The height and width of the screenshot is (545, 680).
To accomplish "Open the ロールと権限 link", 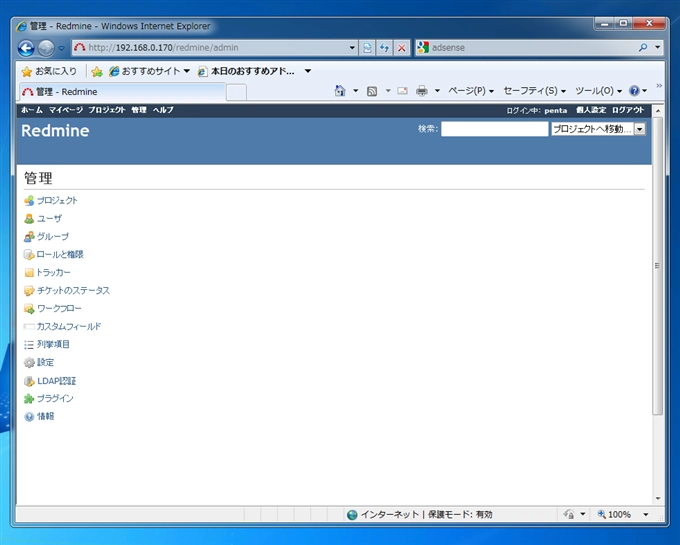I will pyautogui.click(x=60, y=255).
